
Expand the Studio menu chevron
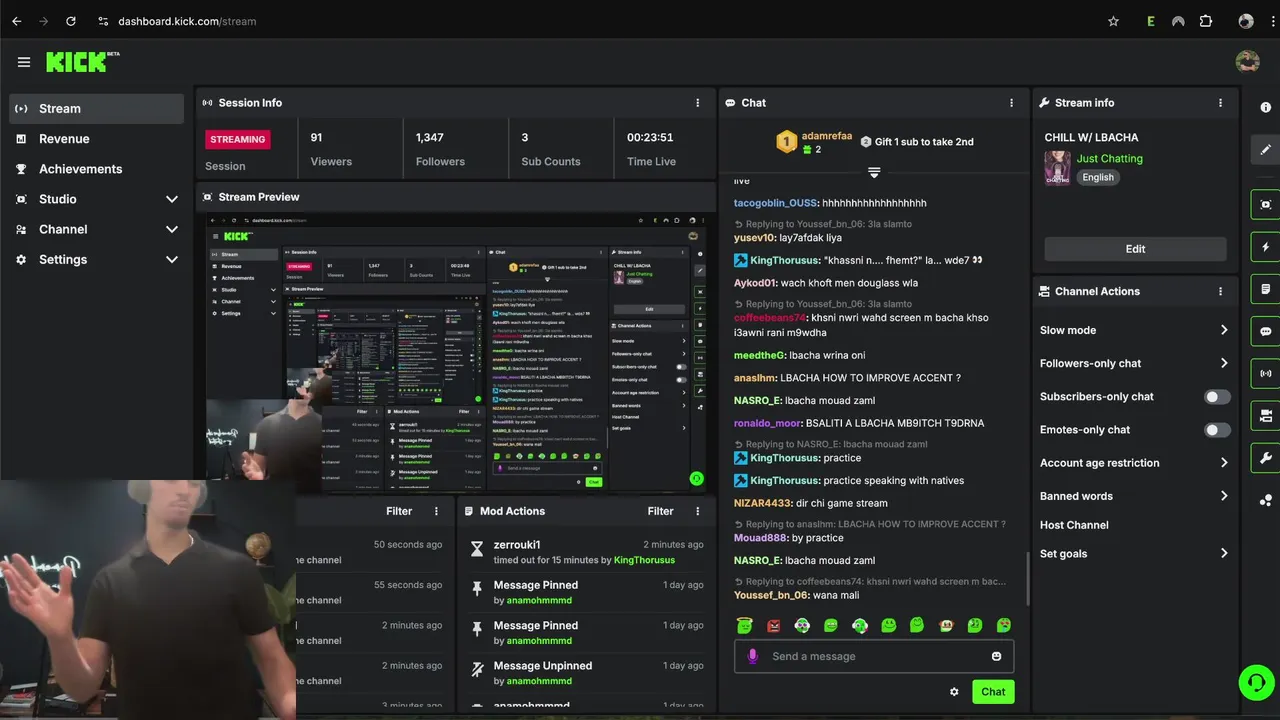point(171,199)
